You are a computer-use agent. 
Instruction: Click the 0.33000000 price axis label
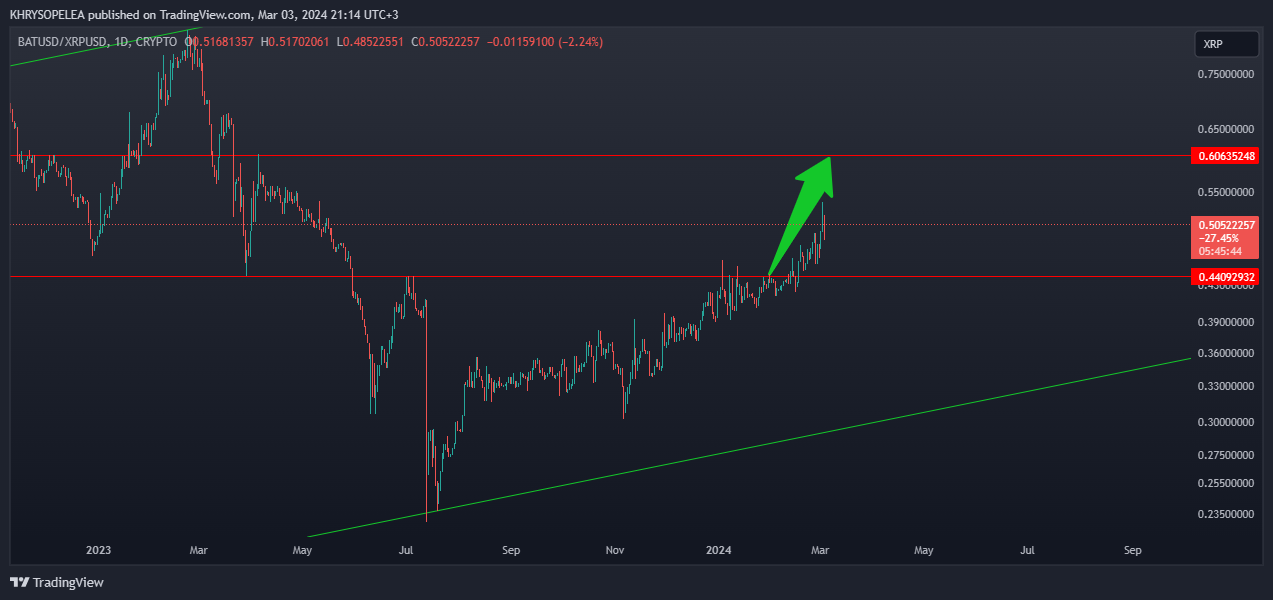click(1227, 386)
